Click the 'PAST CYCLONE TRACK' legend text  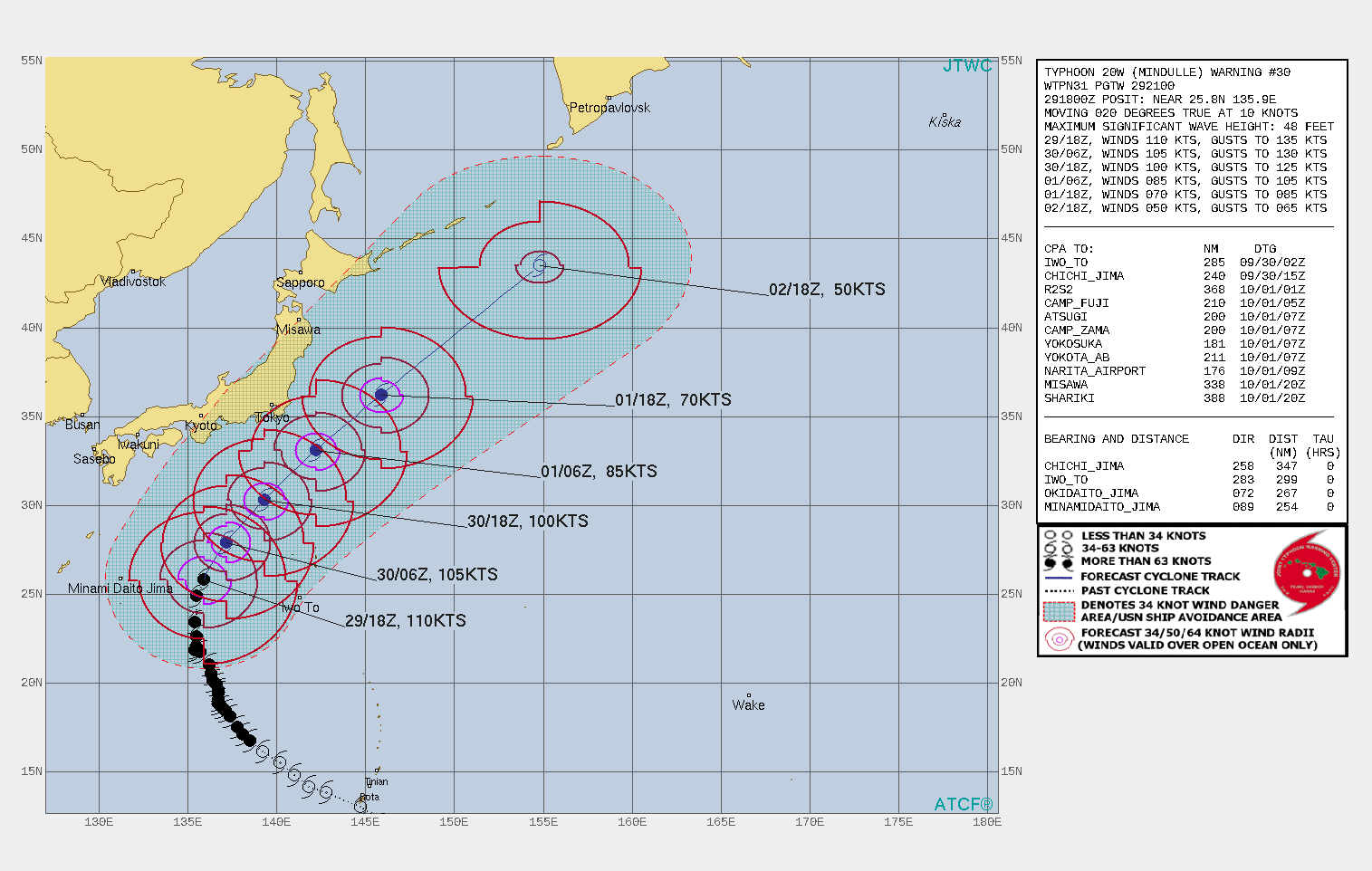pos(1146,590)
